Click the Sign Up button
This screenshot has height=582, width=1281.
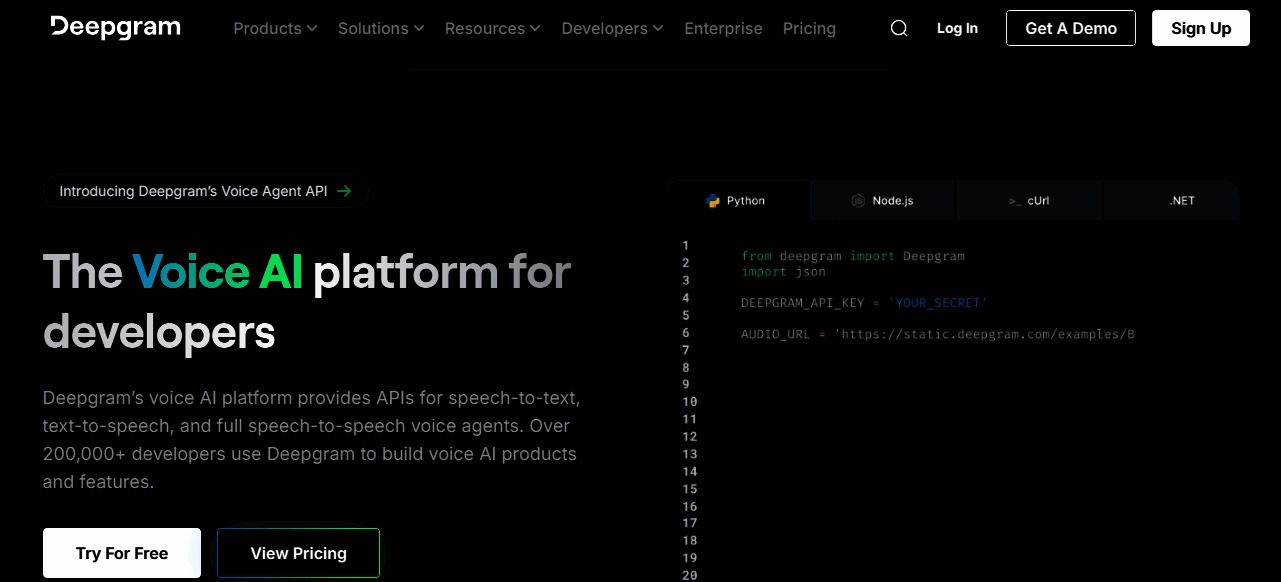pos(1201,28)
